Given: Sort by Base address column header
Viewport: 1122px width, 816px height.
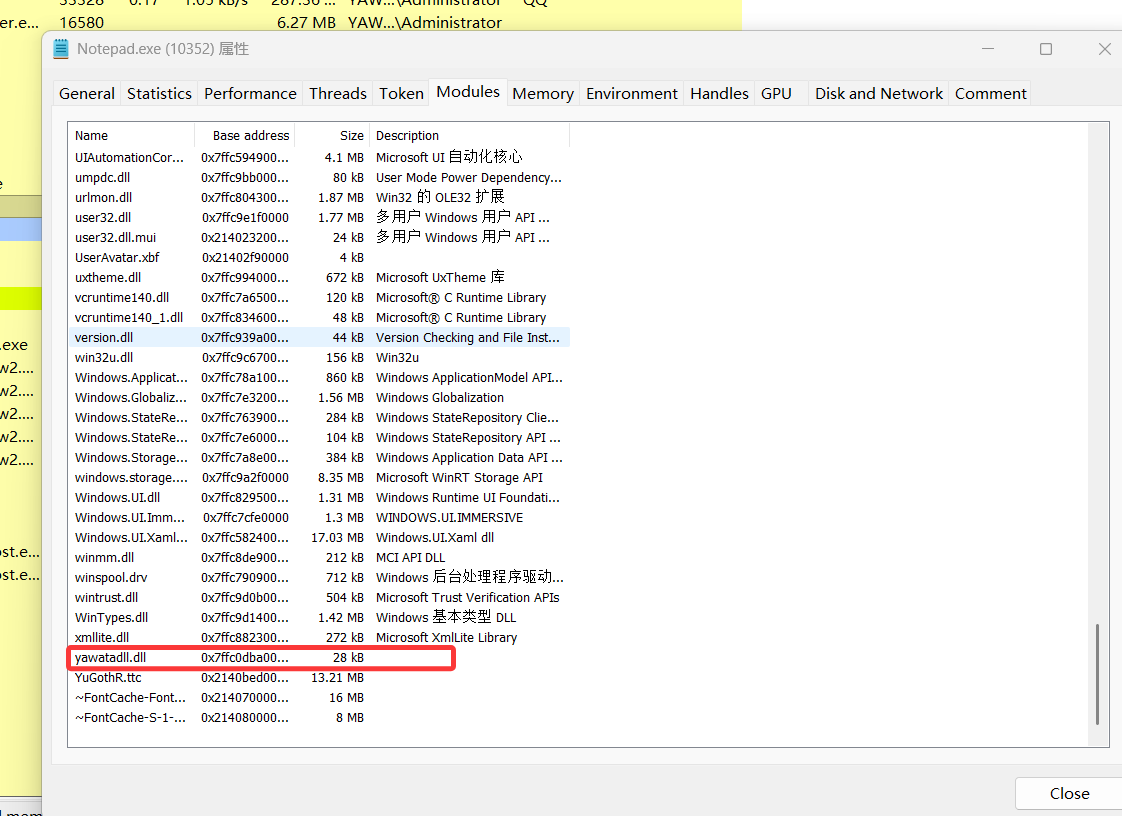Looking at the screenshot, I should 245,135.
